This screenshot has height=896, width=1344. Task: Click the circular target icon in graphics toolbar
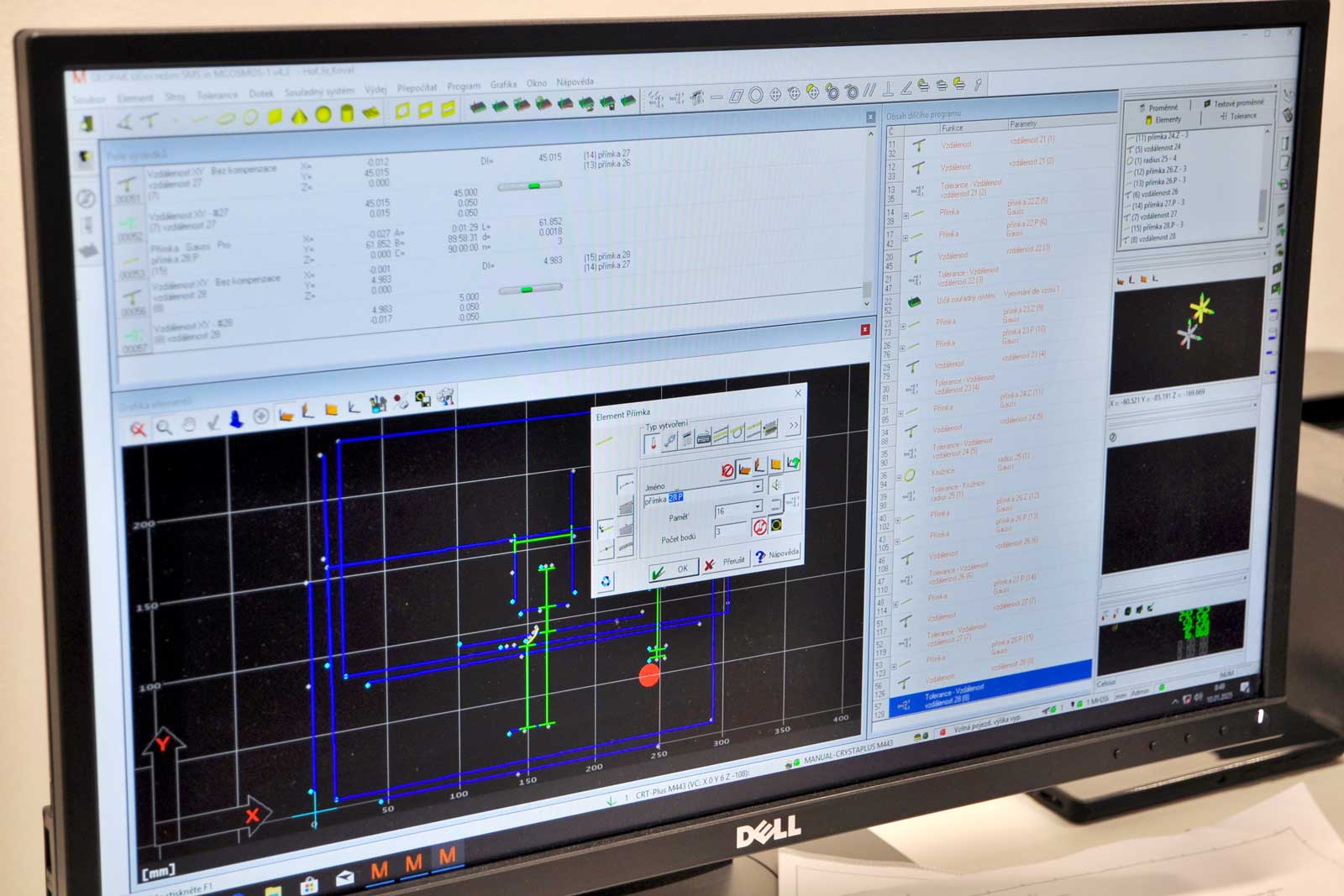[261, 417]
